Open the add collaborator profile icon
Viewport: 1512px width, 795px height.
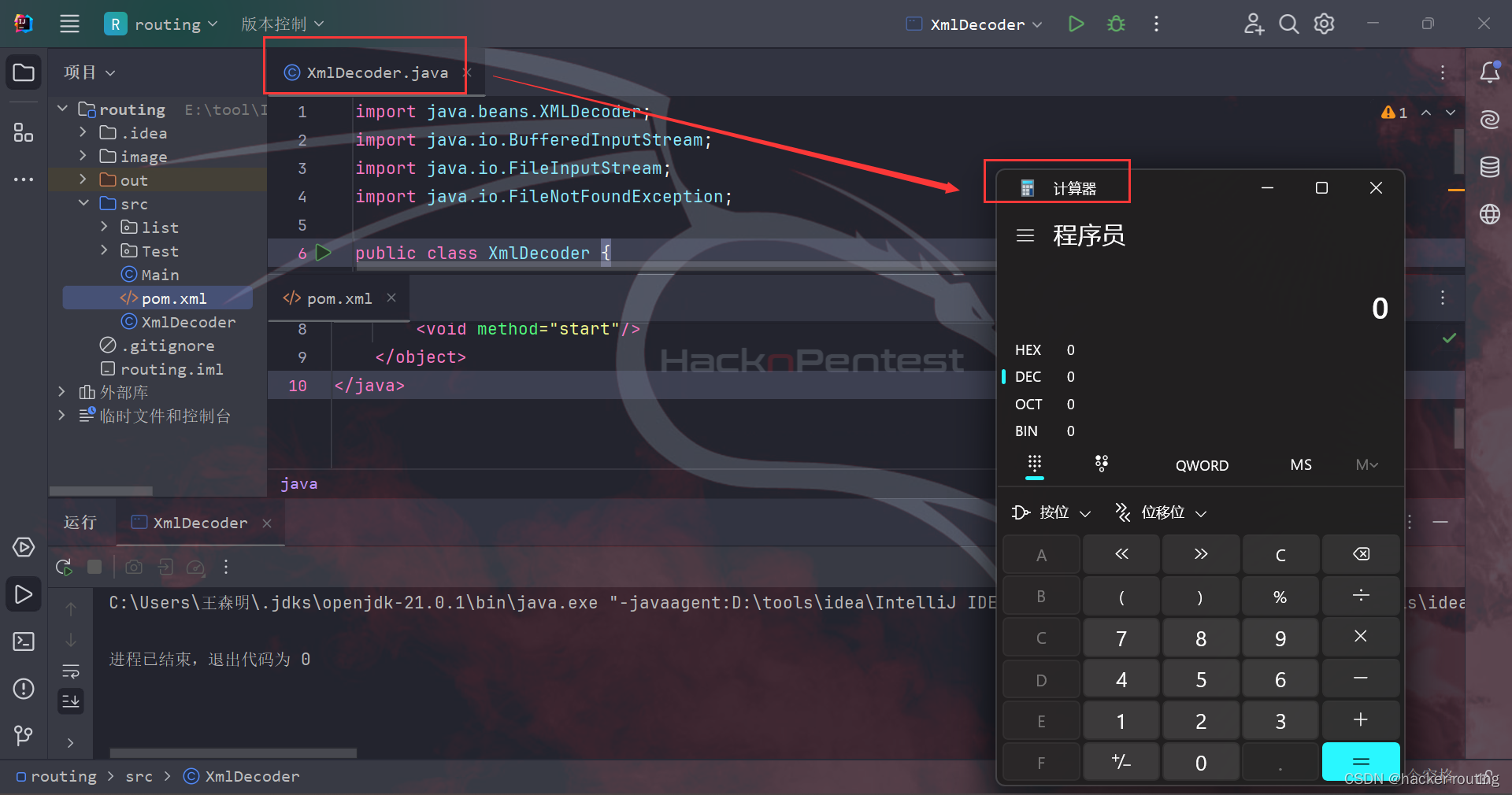point(1254,24)
